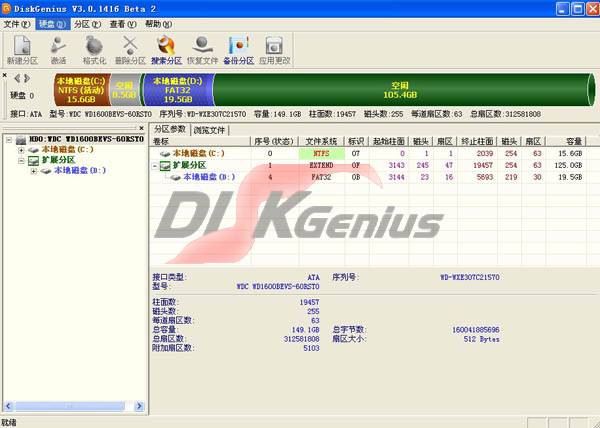Click the 512 Bytes sector size value
The height and width of the screenshot is (428, 600).
coord(481,339)
